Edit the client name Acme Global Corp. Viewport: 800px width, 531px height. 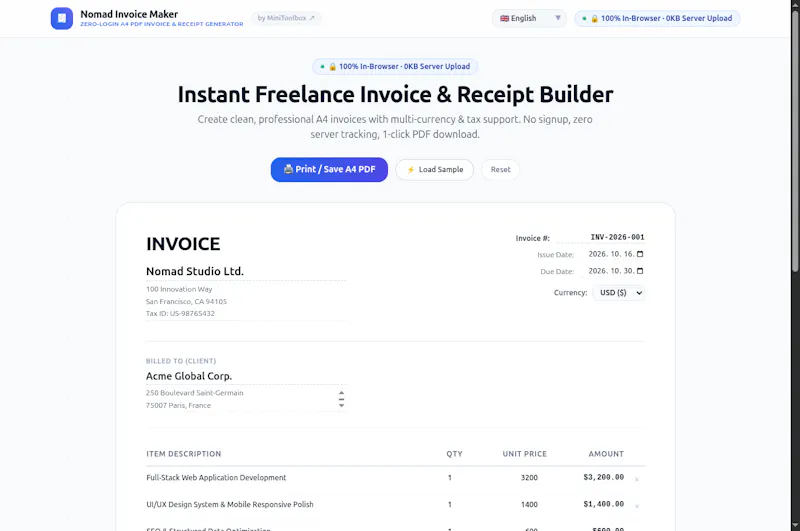246,376
